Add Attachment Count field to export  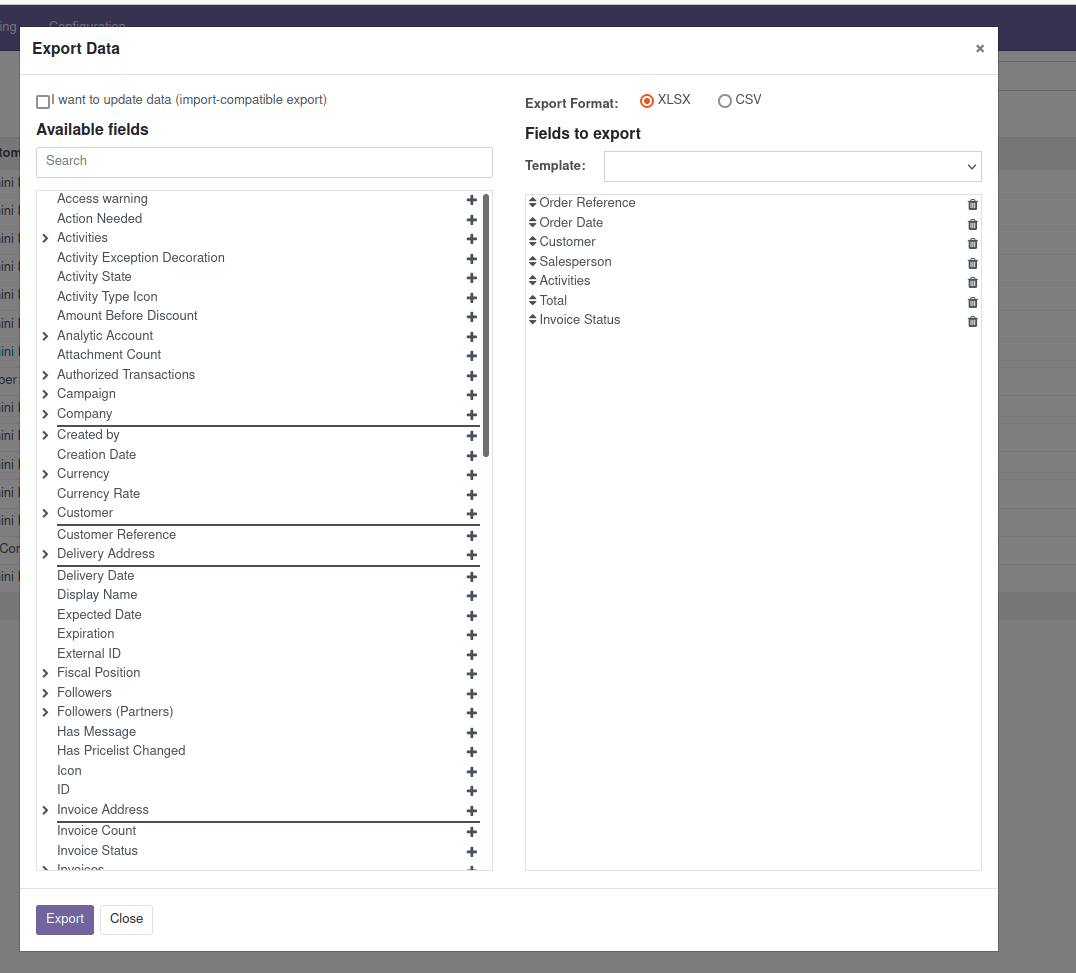pyautogui.click(x=471, y=356)
